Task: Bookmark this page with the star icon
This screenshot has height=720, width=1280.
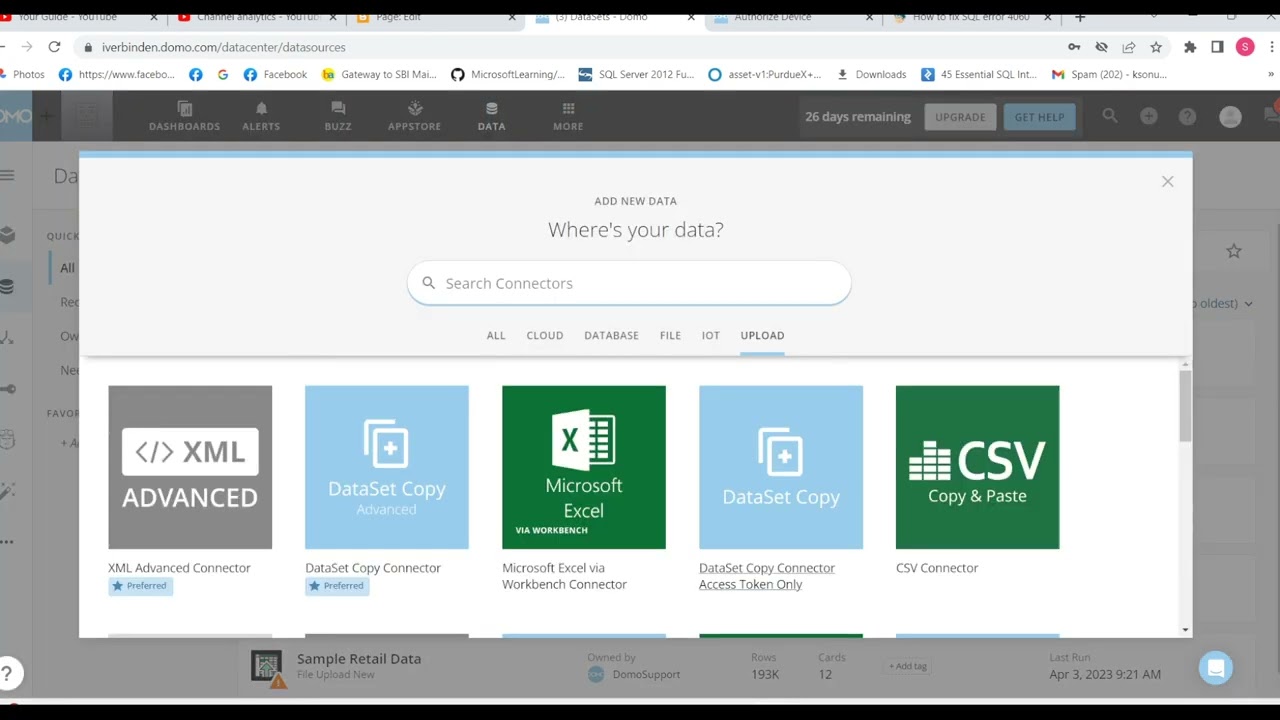Action: 1156,47
